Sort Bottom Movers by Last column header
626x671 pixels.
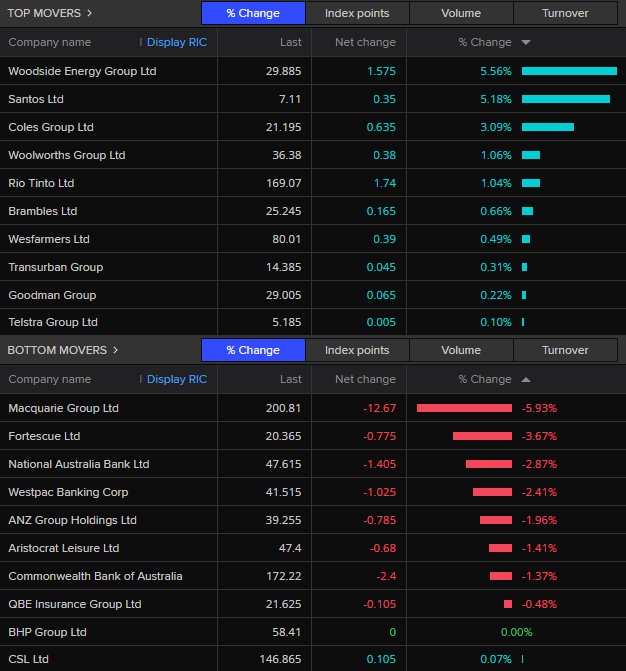tap(290, 380)
